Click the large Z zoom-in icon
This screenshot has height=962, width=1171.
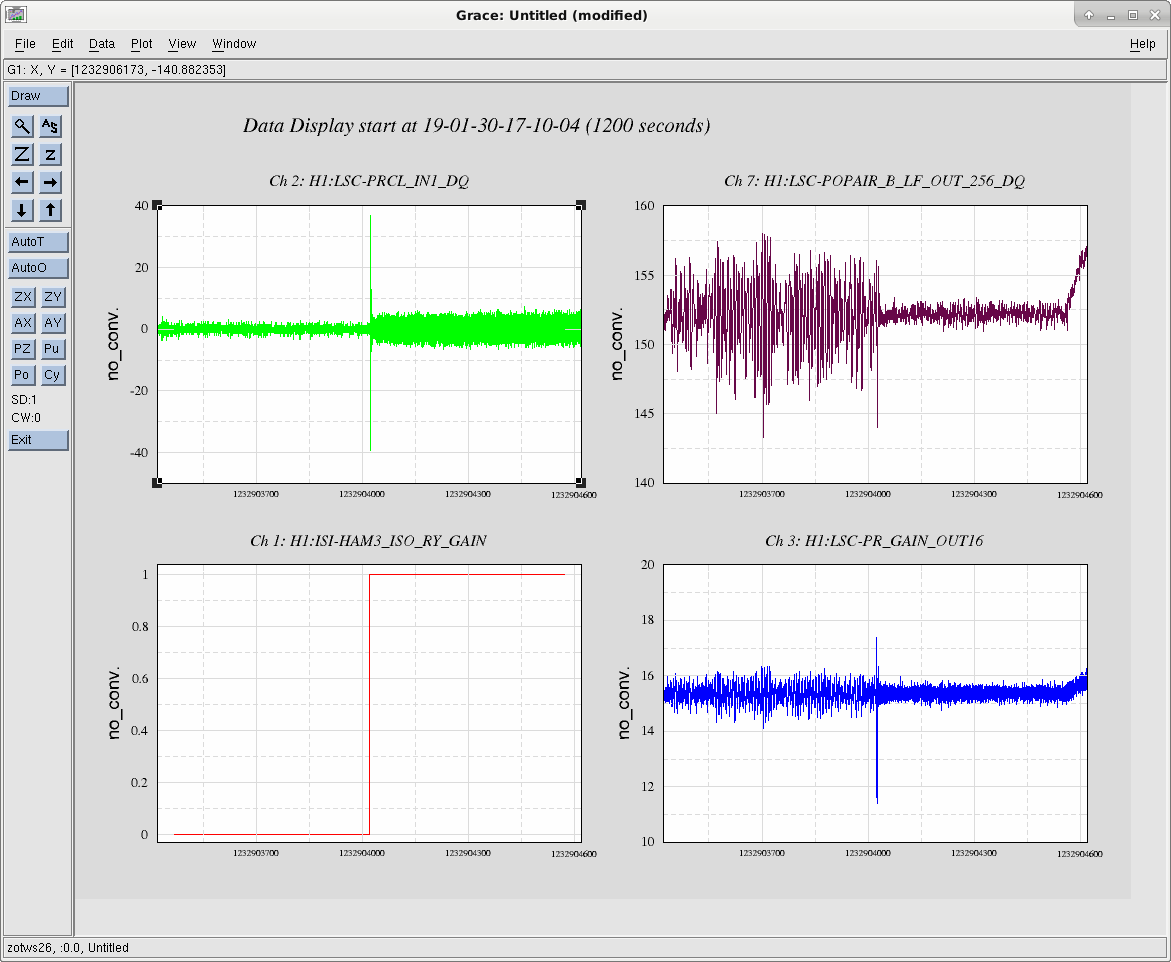click(x=22, y=155)
